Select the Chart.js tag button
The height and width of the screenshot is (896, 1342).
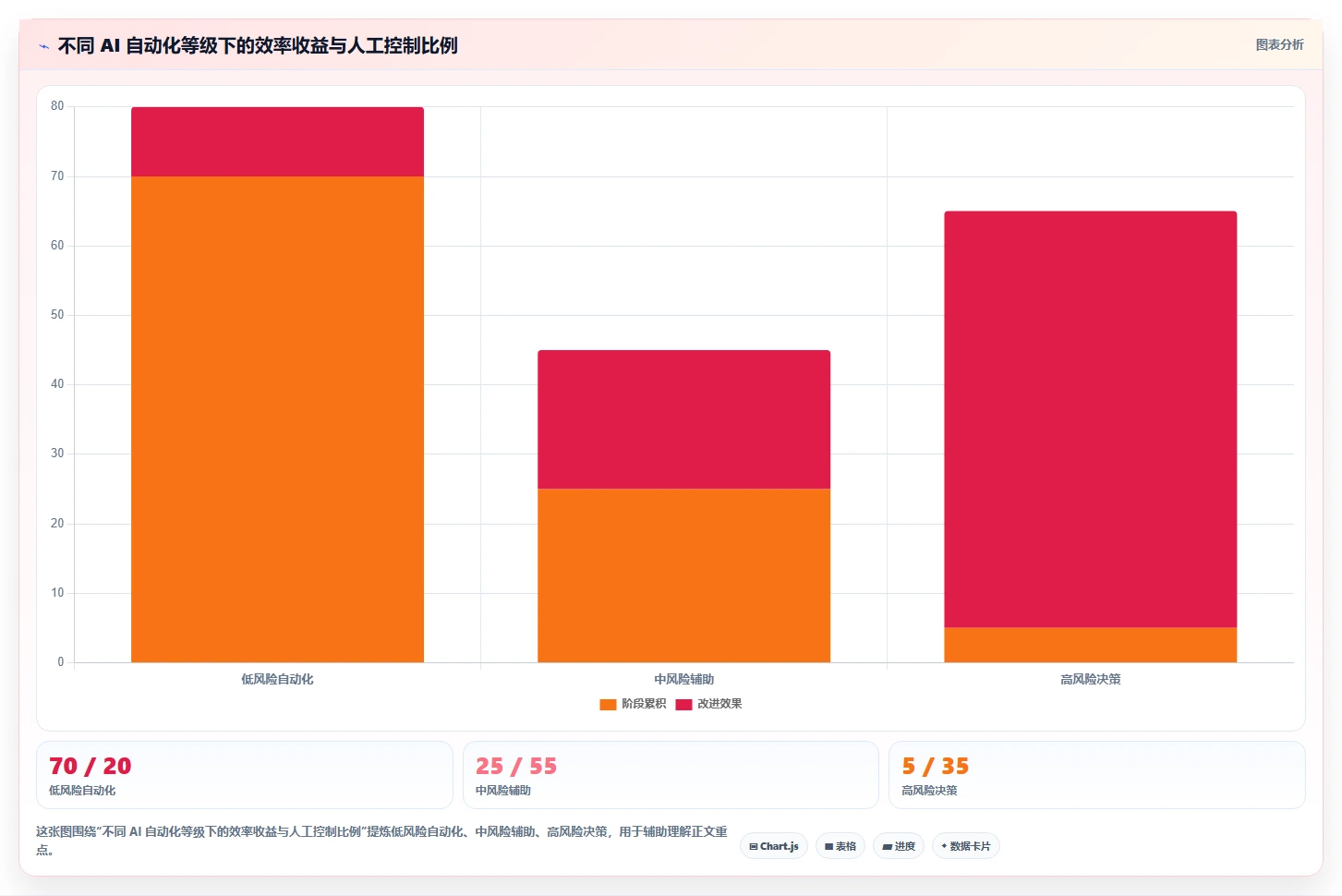[774, 846]
